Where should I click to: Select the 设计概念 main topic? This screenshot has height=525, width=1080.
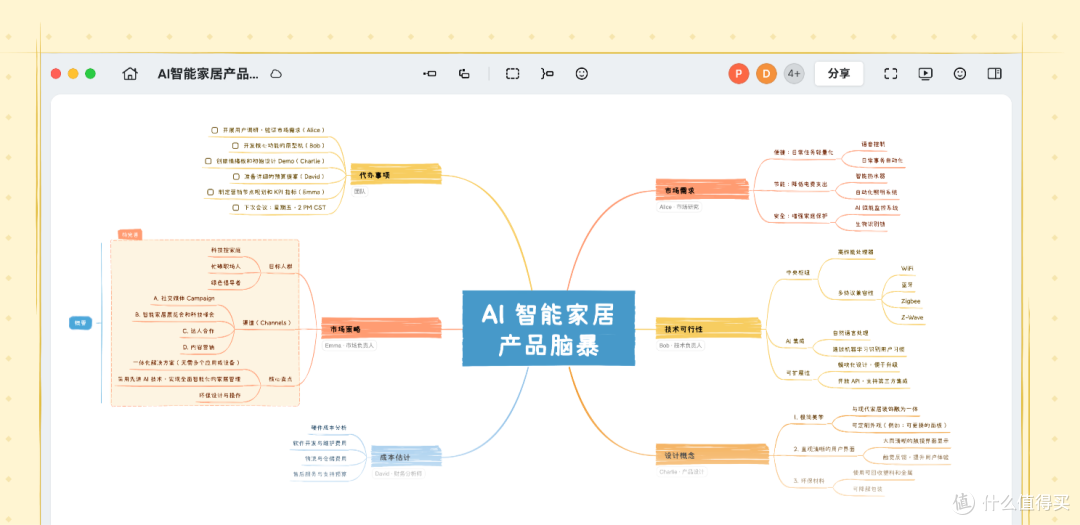712,455
